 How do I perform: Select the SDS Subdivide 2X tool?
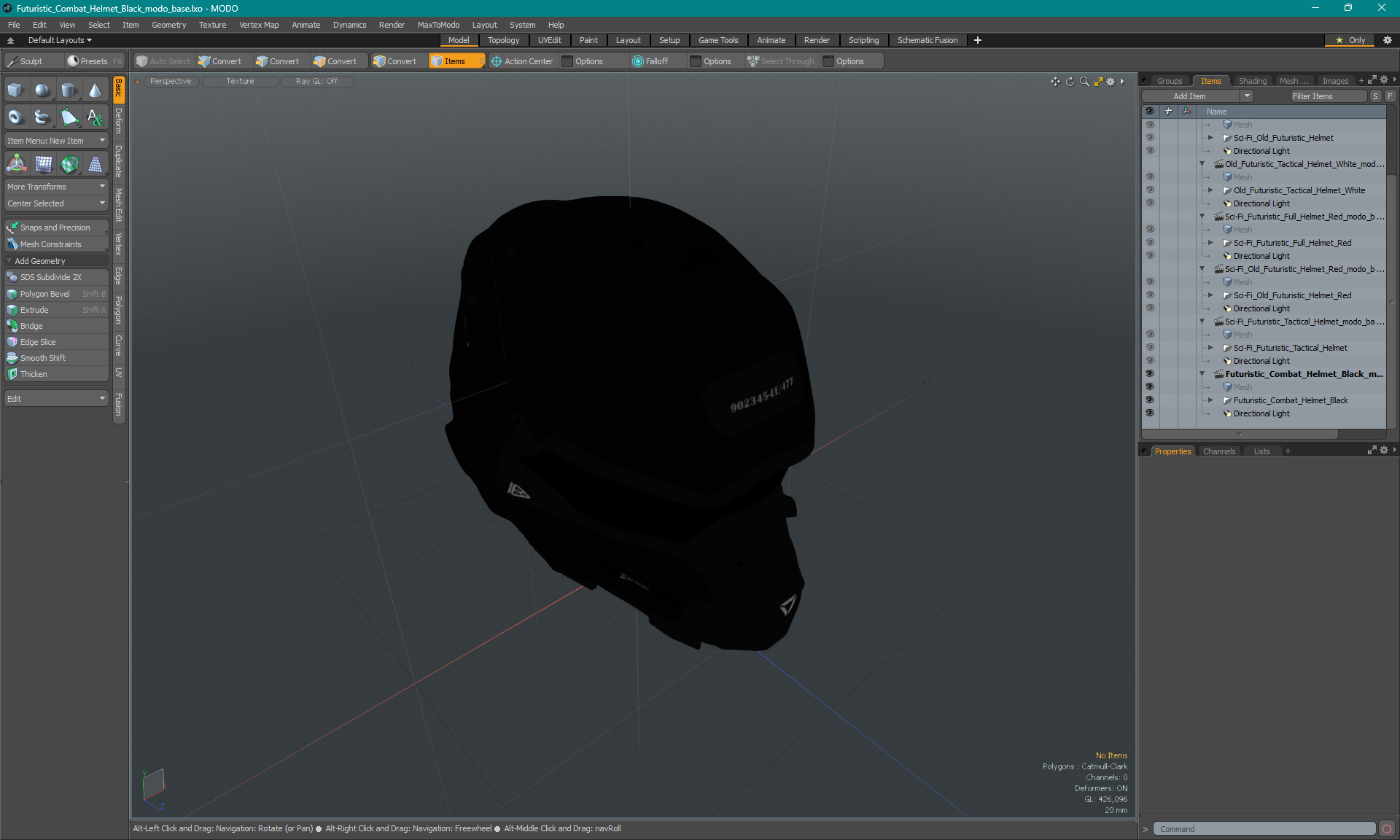(55, 277)
